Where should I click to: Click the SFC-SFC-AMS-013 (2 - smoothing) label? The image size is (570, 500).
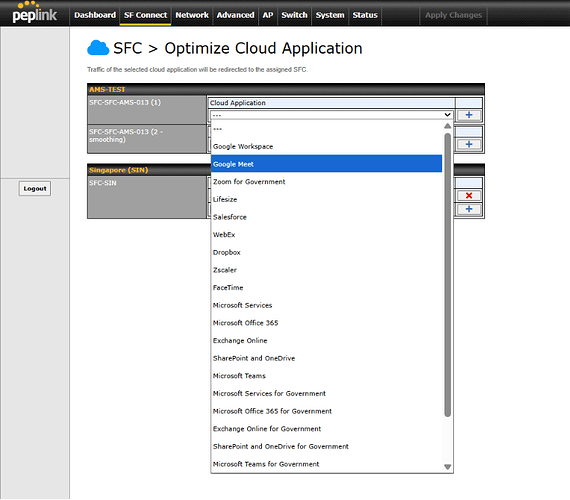pos(126,135)
